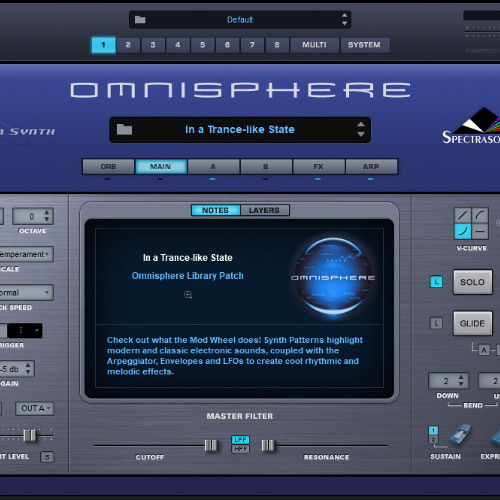This screenshot has height=500, width=500.
Task: Select the concave velocity curve icon
Action: [463, 231]
